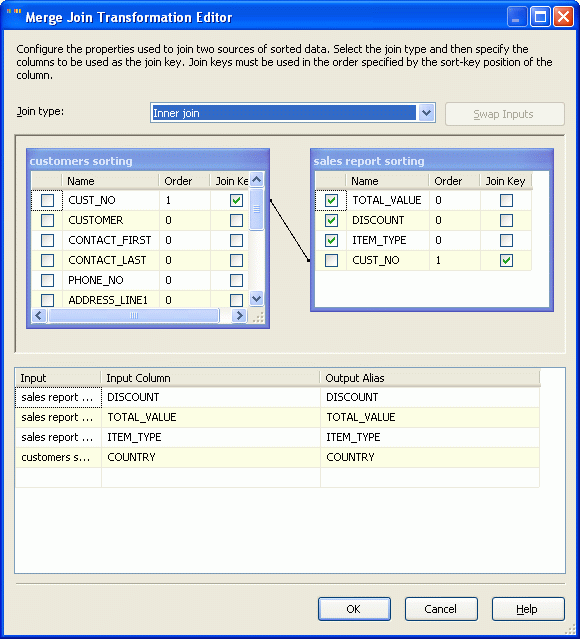
Task: Click the Order column header in customers sorting
Action: pyautogui.click(x=185, y=181)
